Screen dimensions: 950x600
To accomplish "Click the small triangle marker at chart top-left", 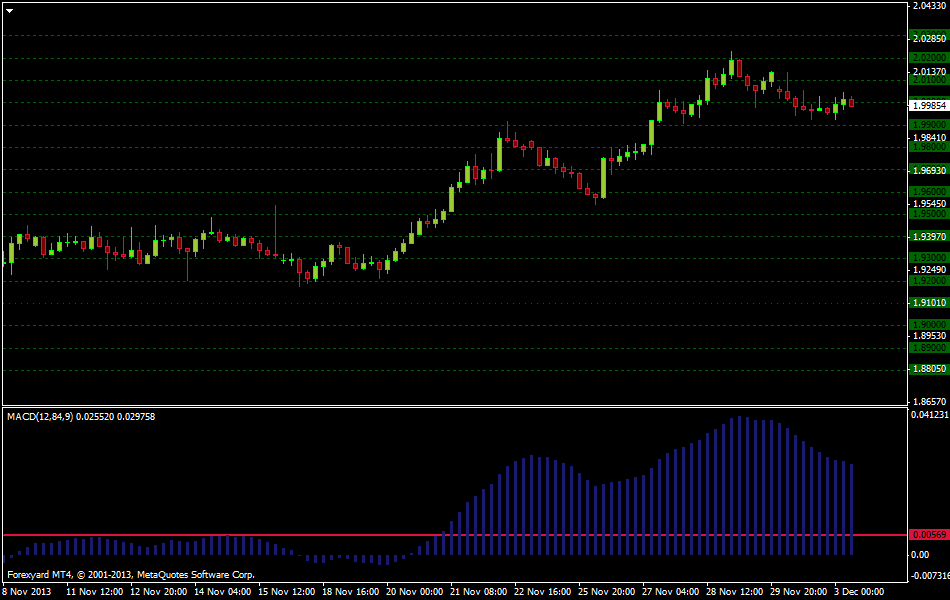I will [10, 9].
